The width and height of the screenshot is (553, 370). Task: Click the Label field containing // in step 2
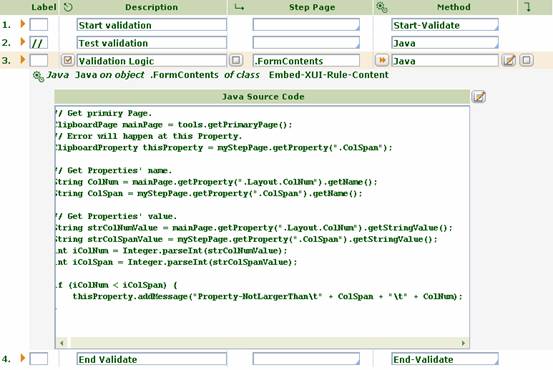[38, 43]
